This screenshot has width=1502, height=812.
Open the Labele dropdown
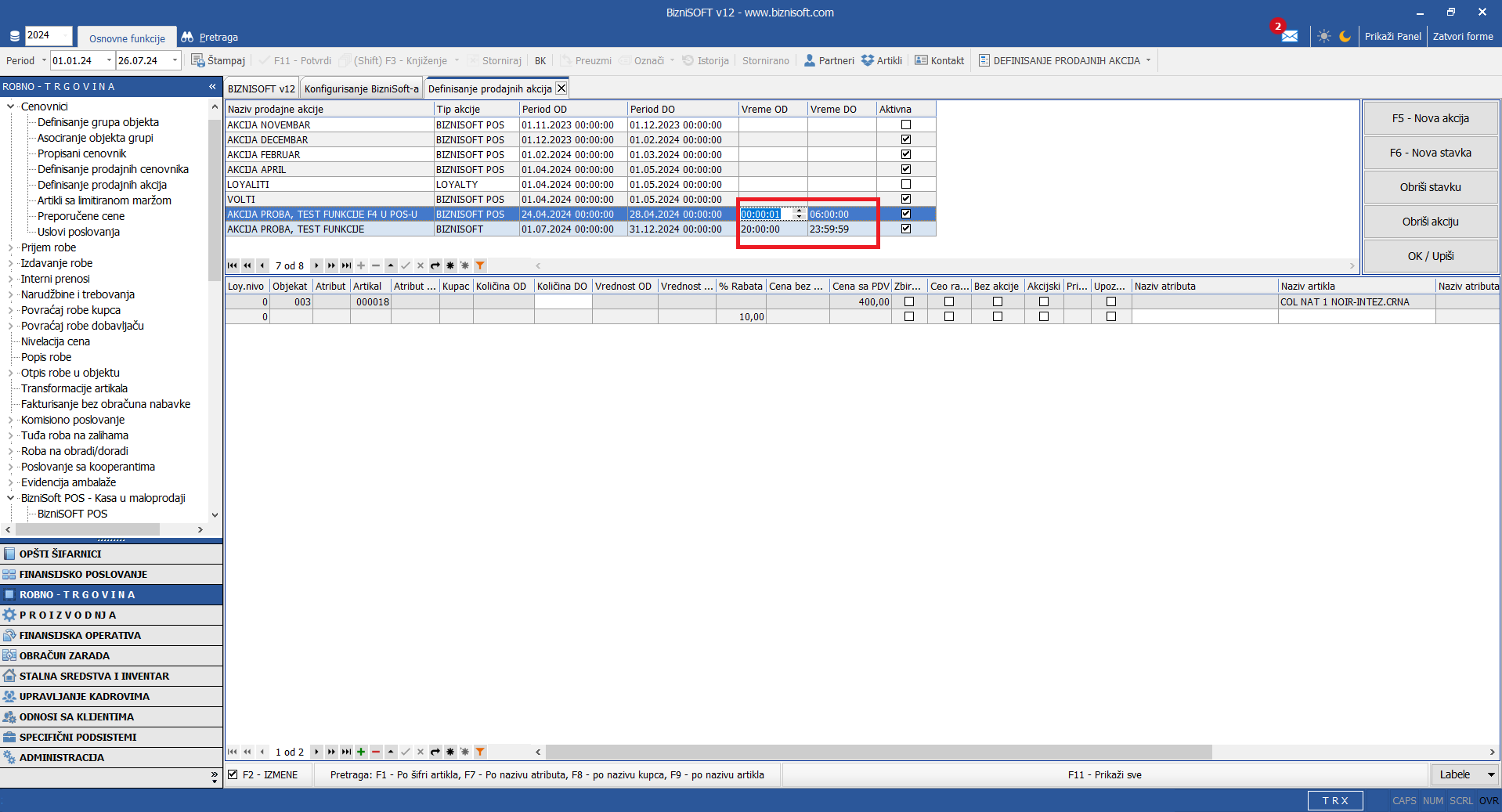(x=1491, y=774)
